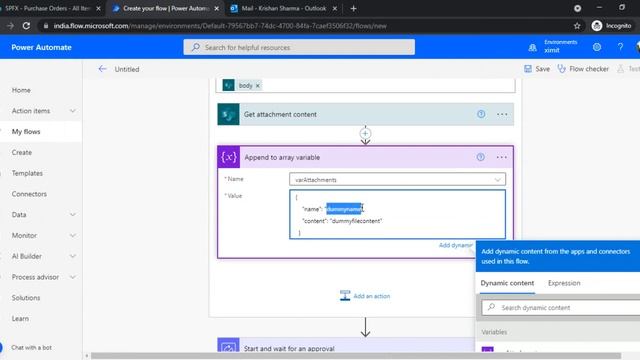Expand the AI Builder section chevron
This screenshot has height=360, width=640.
73,256
